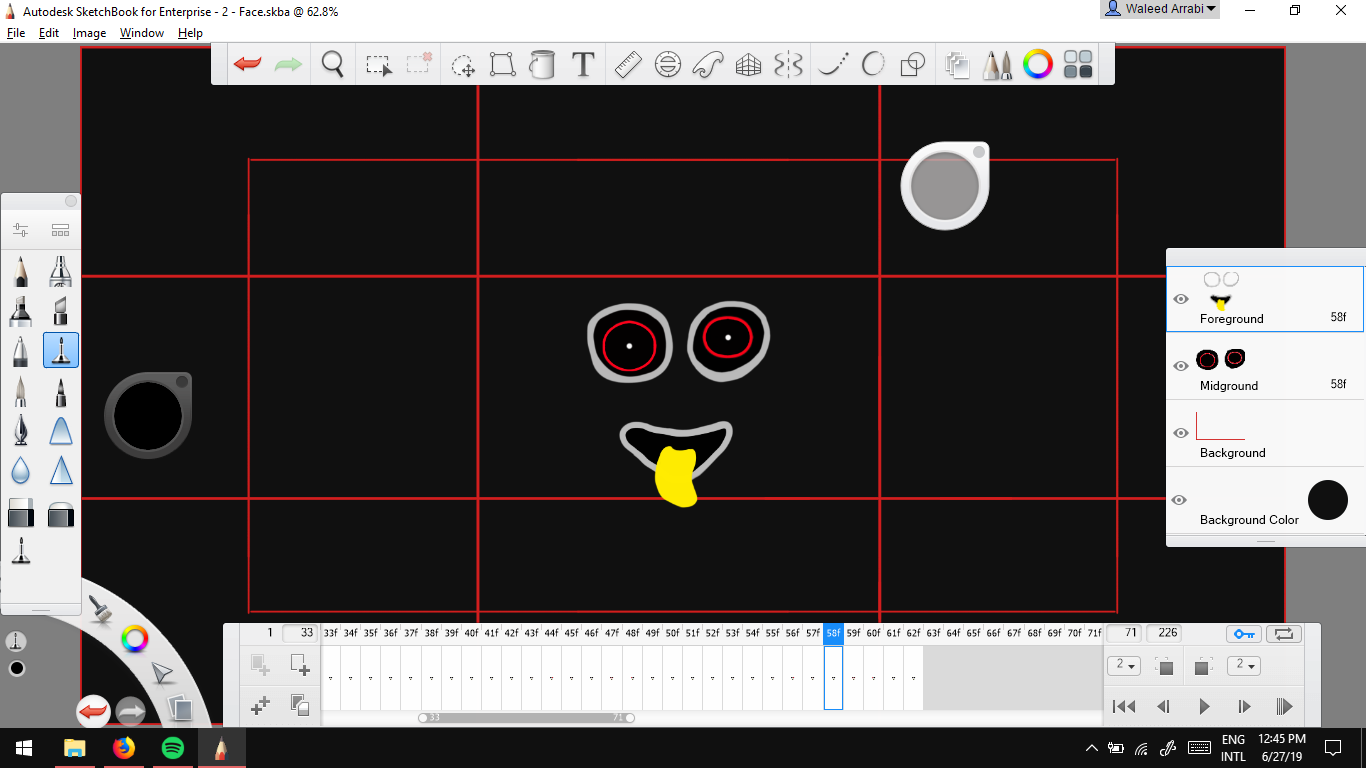Select the Ellipse guide tool

pos(668,63)
